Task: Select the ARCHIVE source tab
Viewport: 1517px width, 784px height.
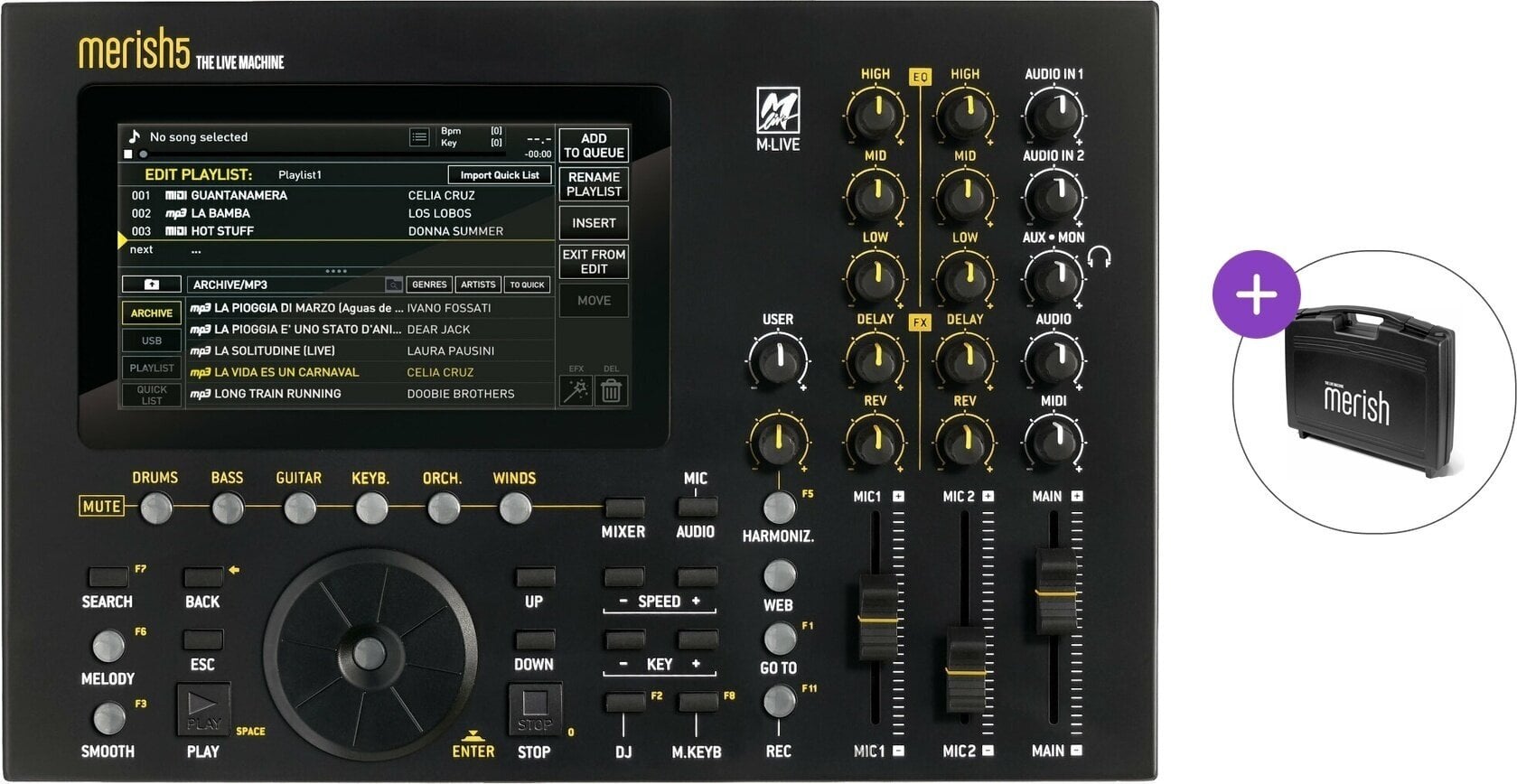Action: 152,313
